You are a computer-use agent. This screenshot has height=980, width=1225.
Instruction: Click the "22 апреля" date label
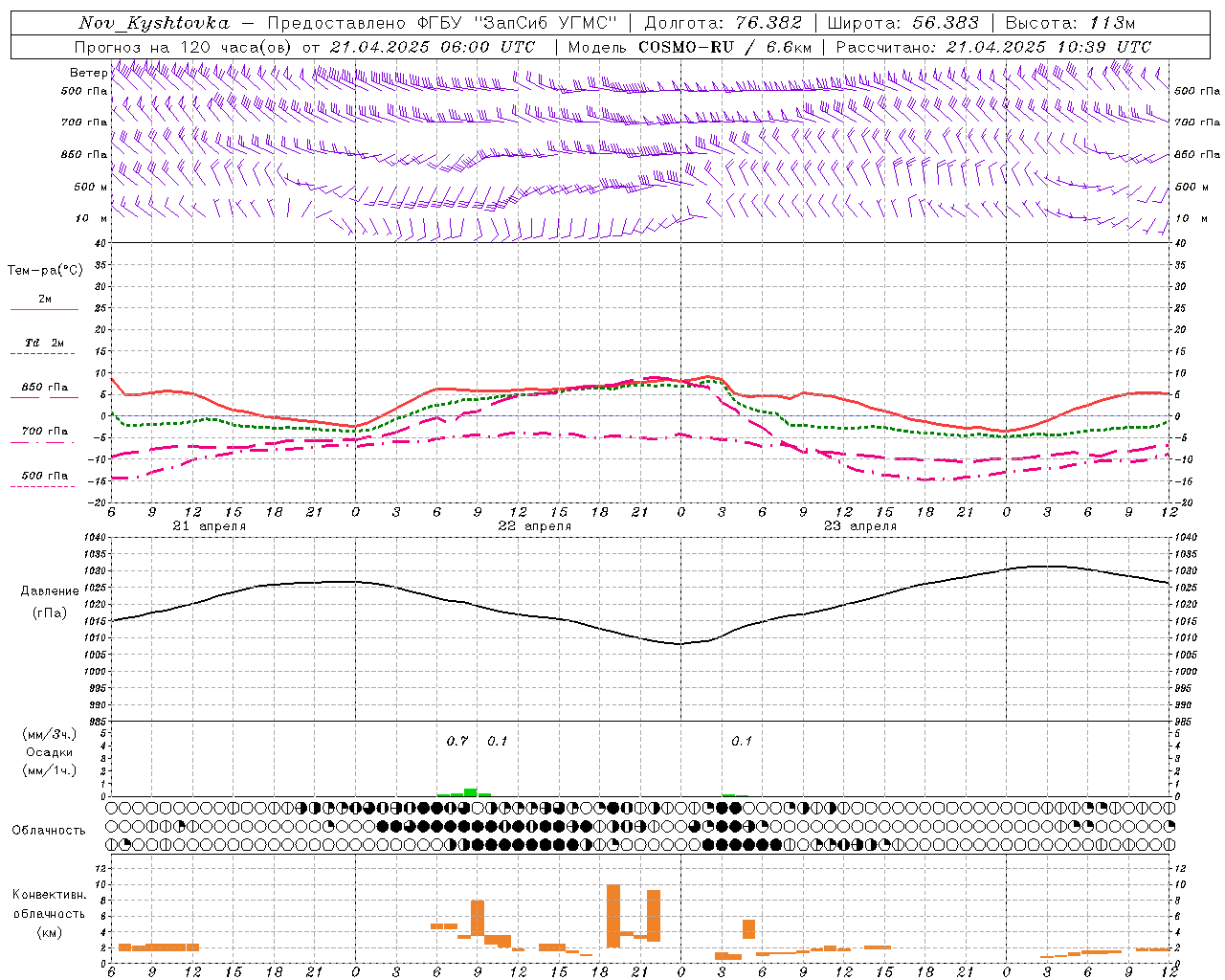point(534,526)
